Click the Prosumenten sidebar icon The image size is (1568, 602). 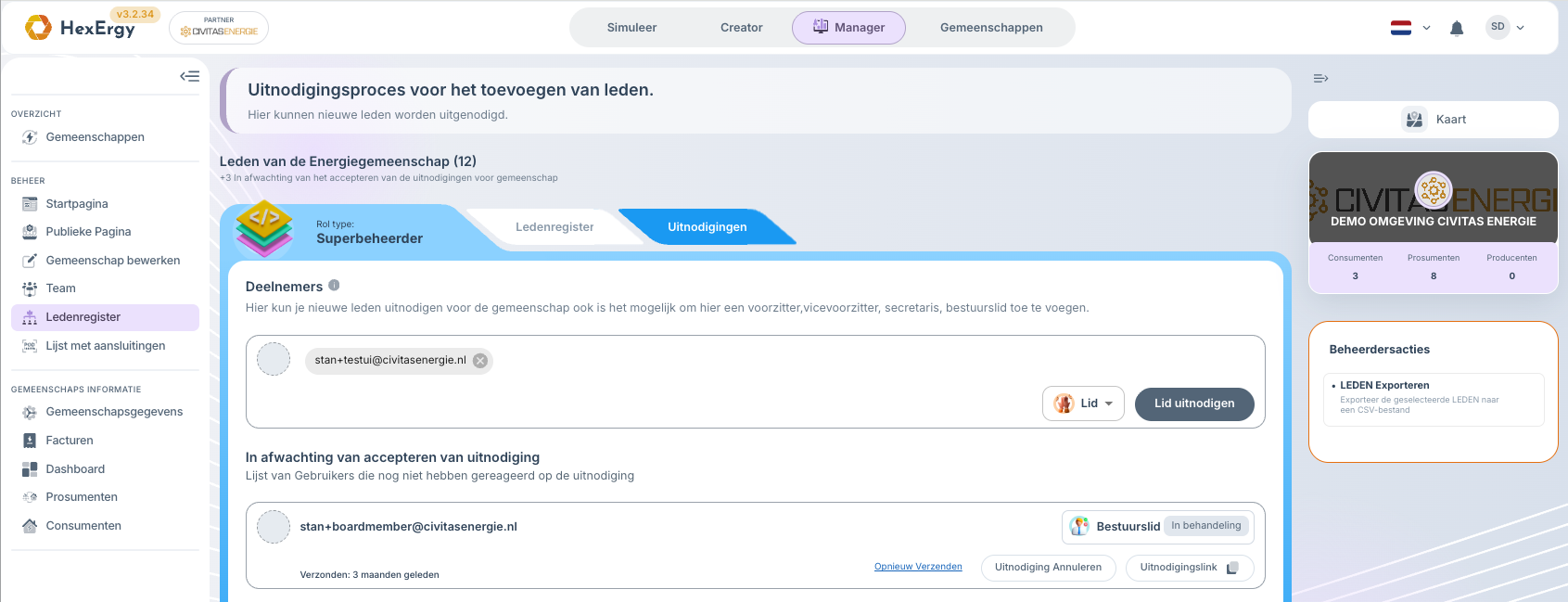click(30, 497)
